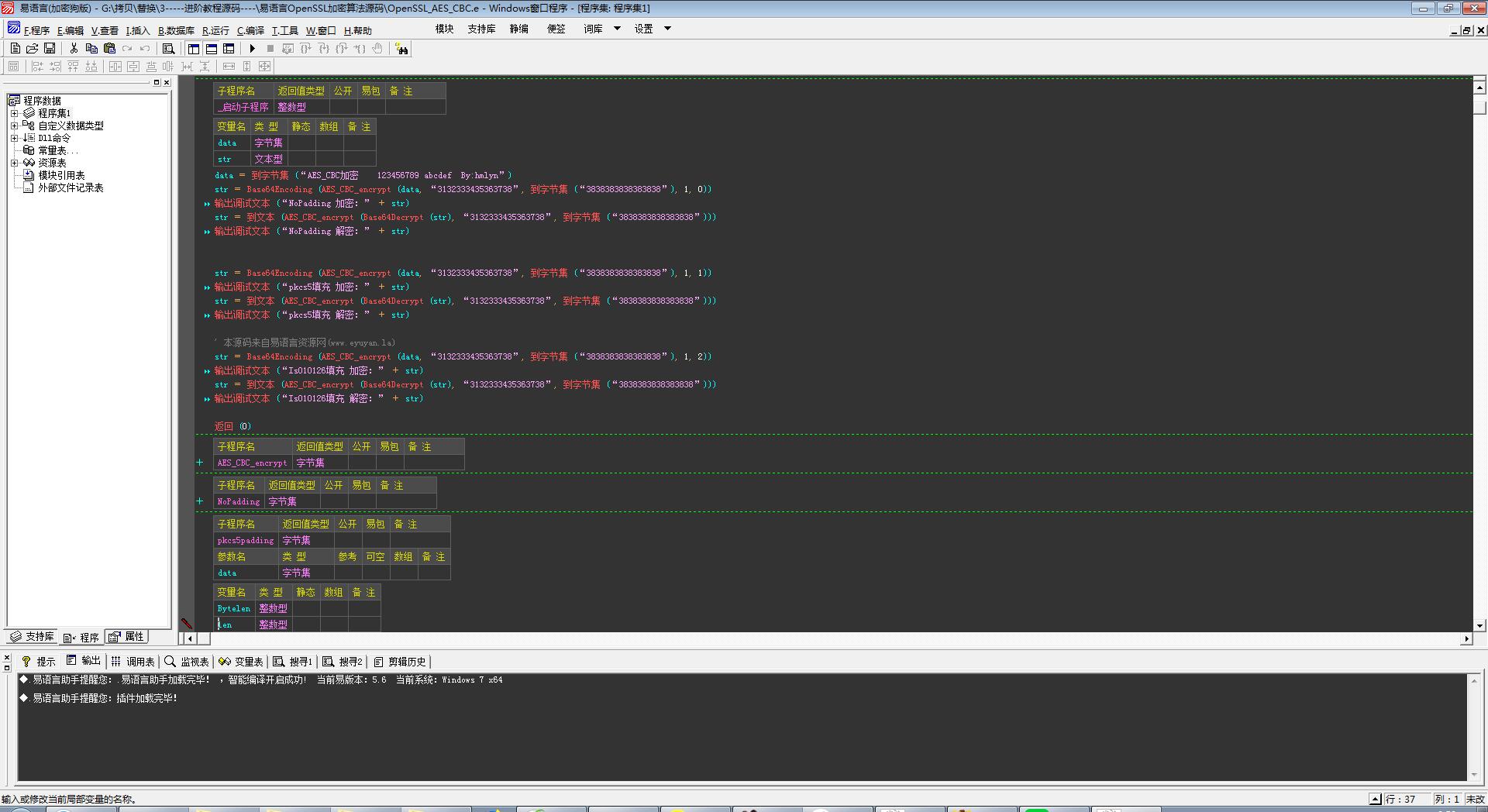
Task: Toggle the left work panel layout icon
Action: tap(194, 48)
